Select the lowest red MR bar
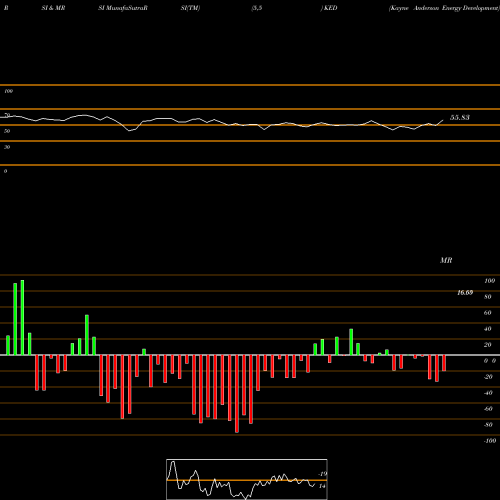 (x=237, y=394)
